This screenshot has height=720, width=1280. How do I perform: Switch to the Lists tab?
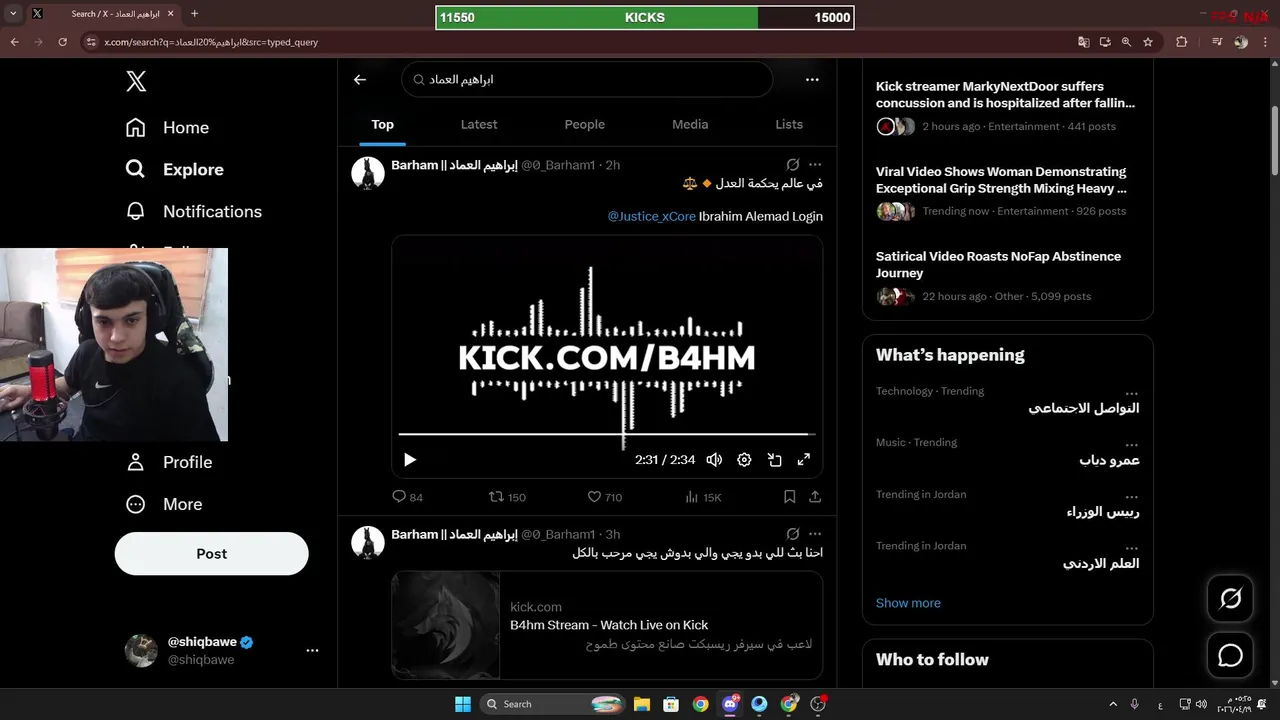(x=789, y=125)
